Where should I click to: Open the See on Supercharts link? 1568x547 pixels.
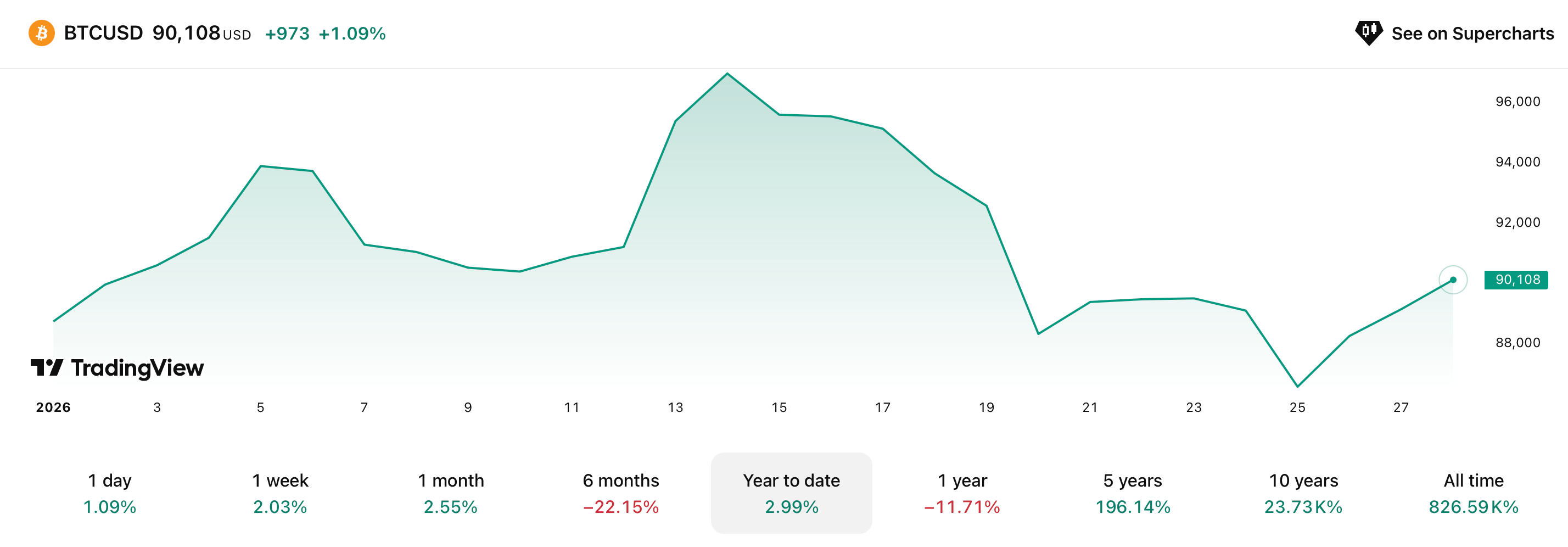tap(1472, 34)
